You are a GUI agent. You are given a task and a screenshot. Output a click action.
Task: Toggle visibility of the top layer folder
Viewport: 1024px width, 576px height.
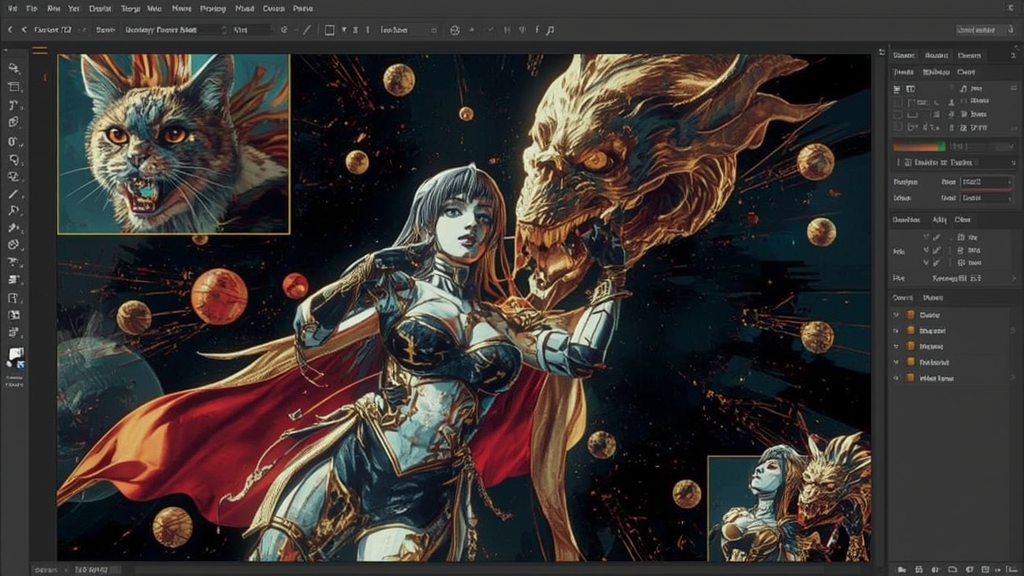pyautogui.click(x=896, y=315)
